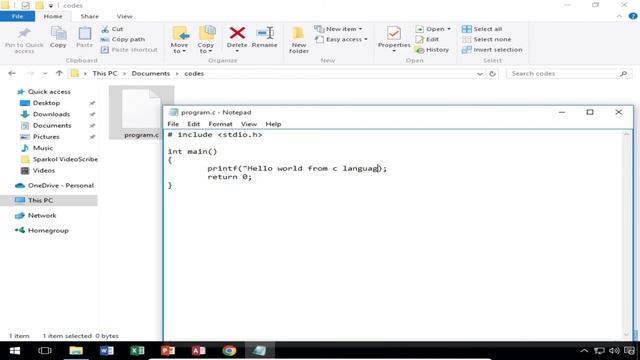Open Task View on the taskbar
This screenshot has height=360, width=640.
45,351
